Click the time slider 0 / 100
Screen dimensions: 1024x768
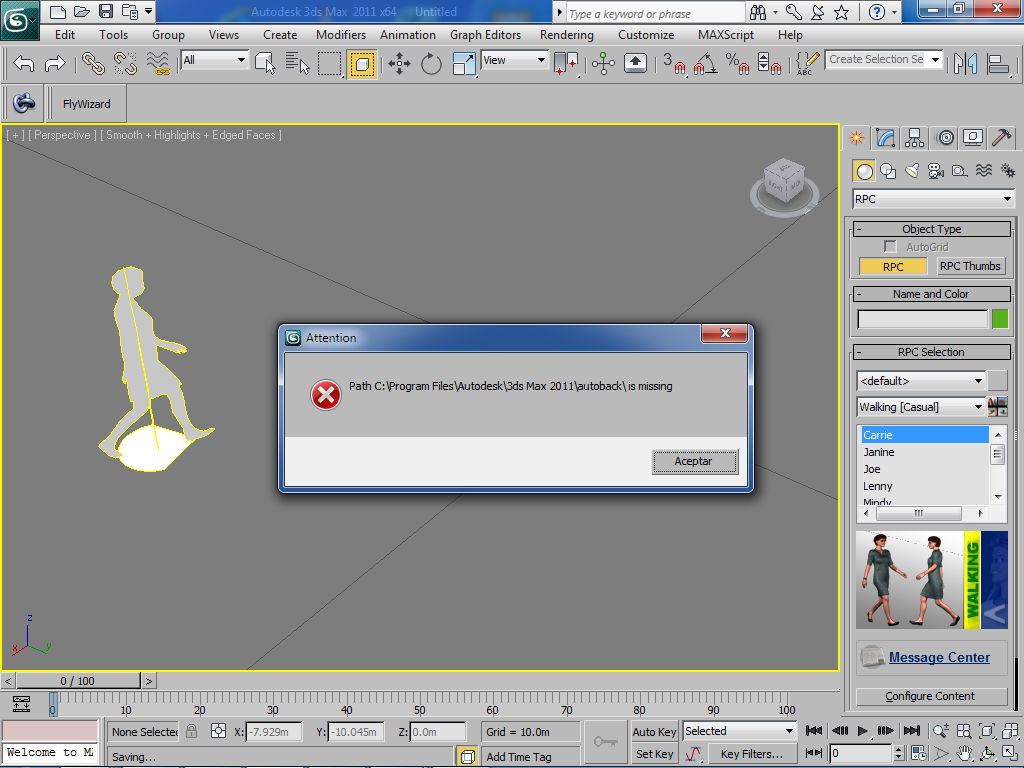pos(78,680)
